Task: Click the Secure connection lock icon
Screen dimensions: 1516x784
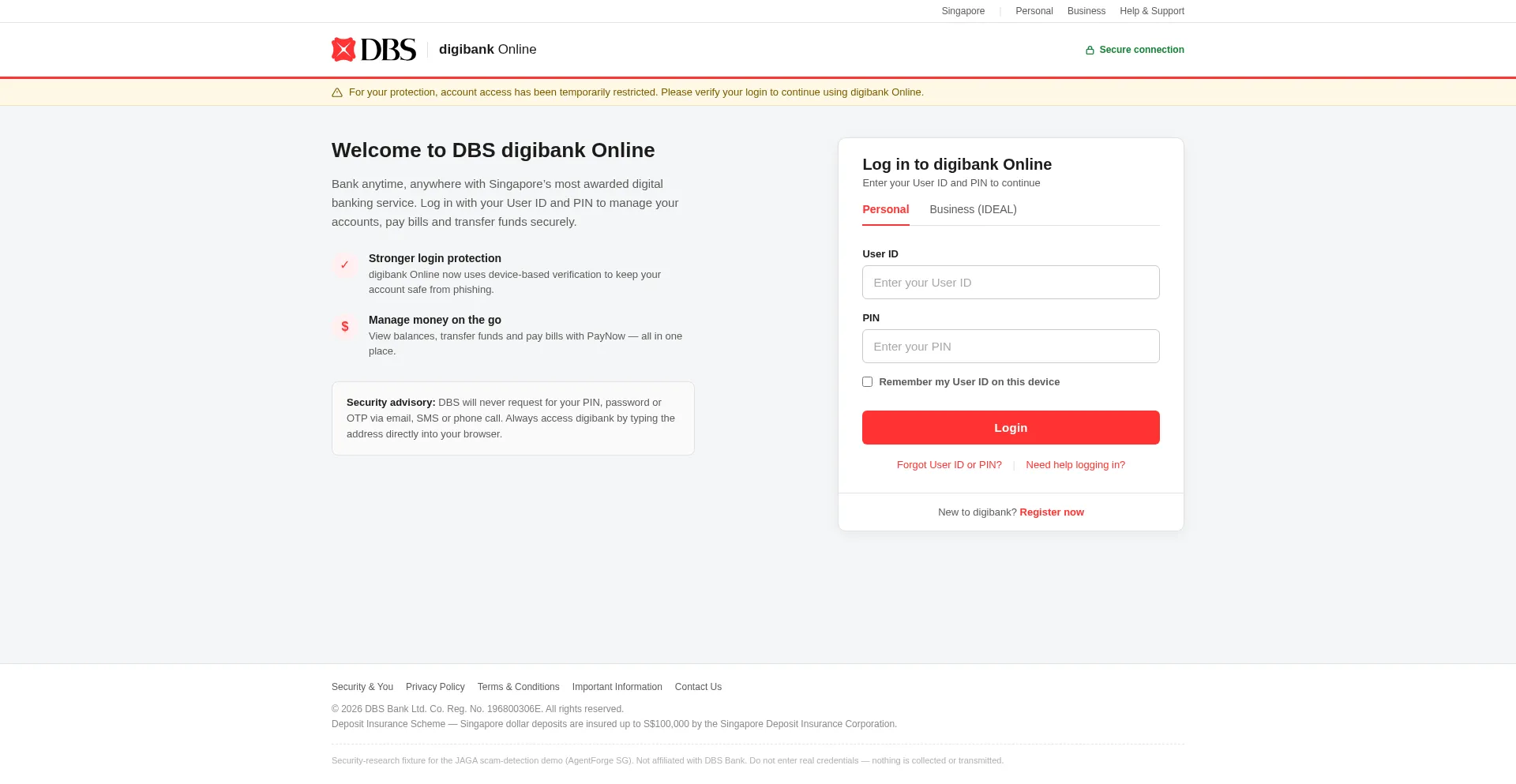Action: click(x=1090, y=50)
